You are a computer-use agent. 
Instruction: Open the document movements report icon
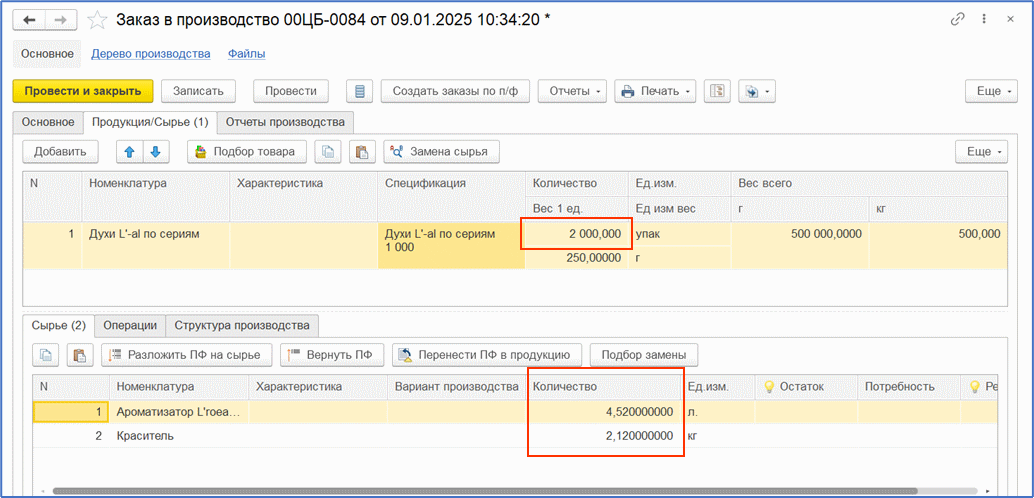pos(359,91)
